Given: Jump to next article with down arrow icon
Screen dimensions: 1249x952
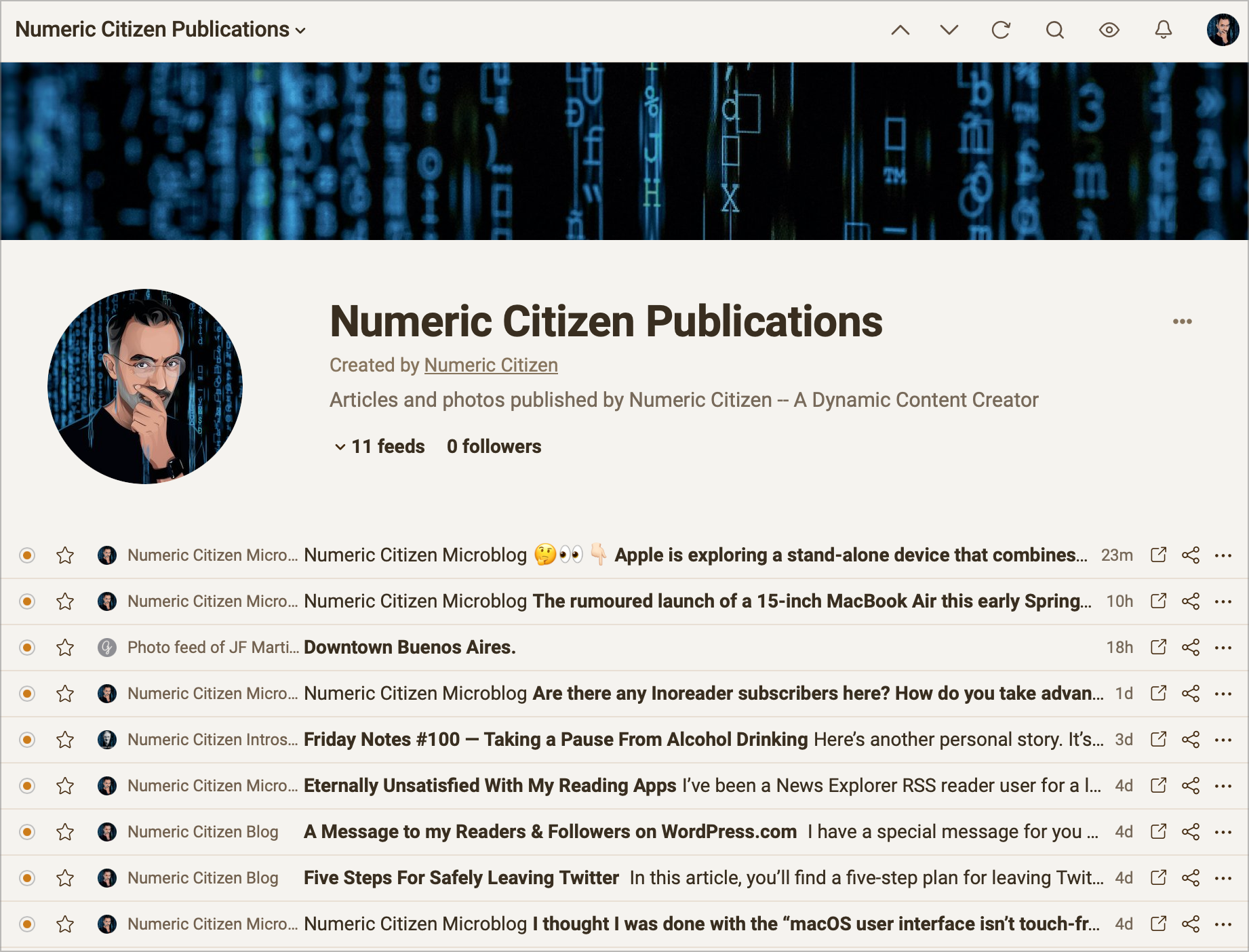Looking at the screenshot, I should 949,30.
